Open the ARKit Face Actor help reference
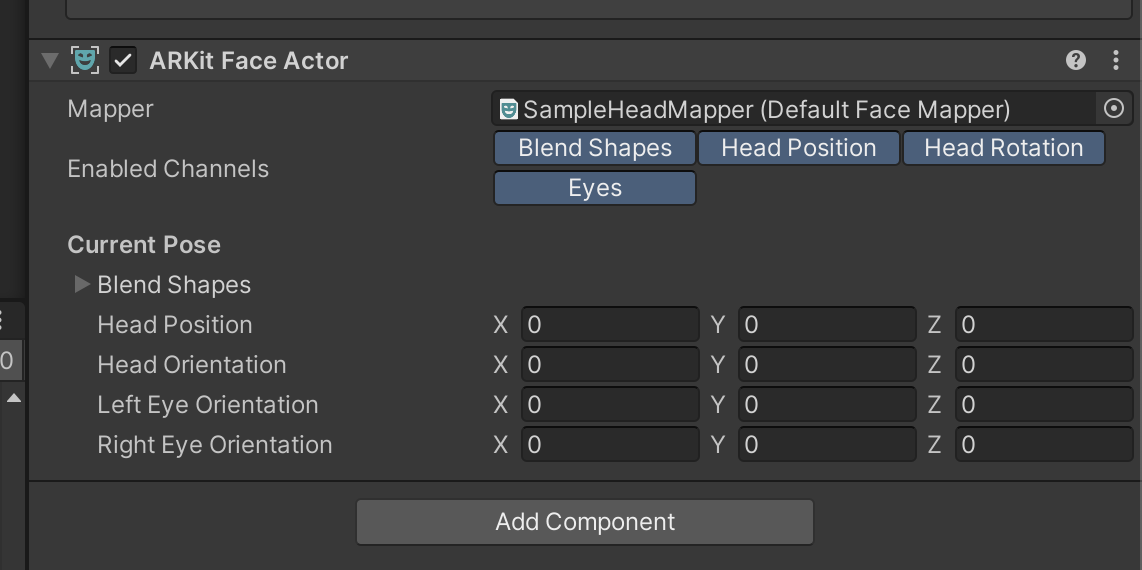 [1076, 60]
